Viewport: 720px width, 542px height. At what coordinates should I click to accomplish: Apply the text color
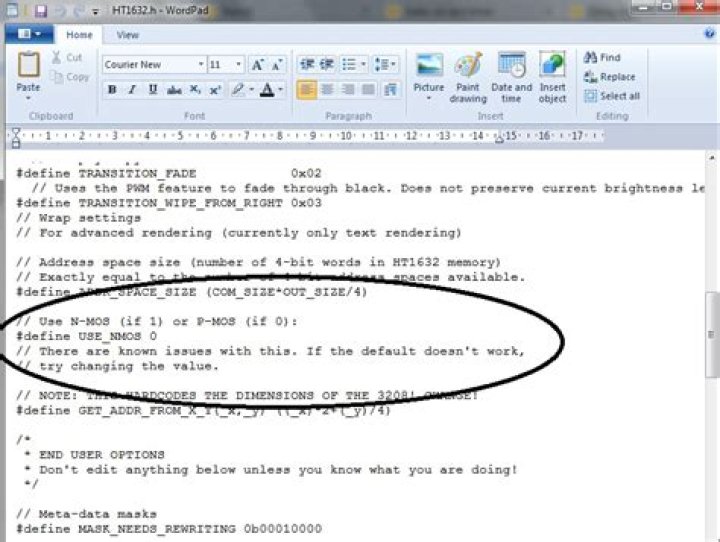267,90
